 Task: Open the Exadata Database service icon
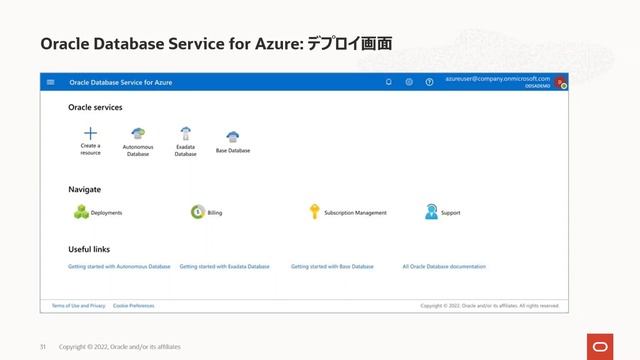point(186,133)
